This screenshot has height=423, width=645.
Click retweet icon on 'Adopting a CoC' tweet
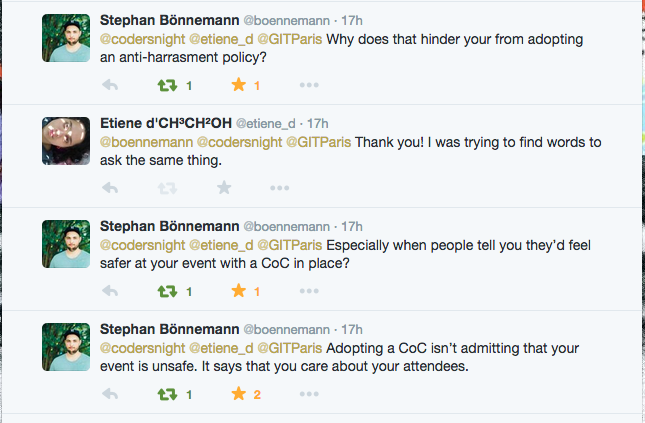coord(167,394)
